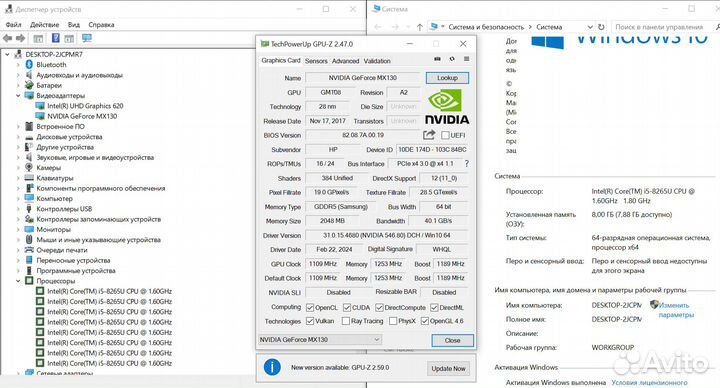Screen dimensions: 720x388
Task: Open the Вид menu
Action: point(73,24)
